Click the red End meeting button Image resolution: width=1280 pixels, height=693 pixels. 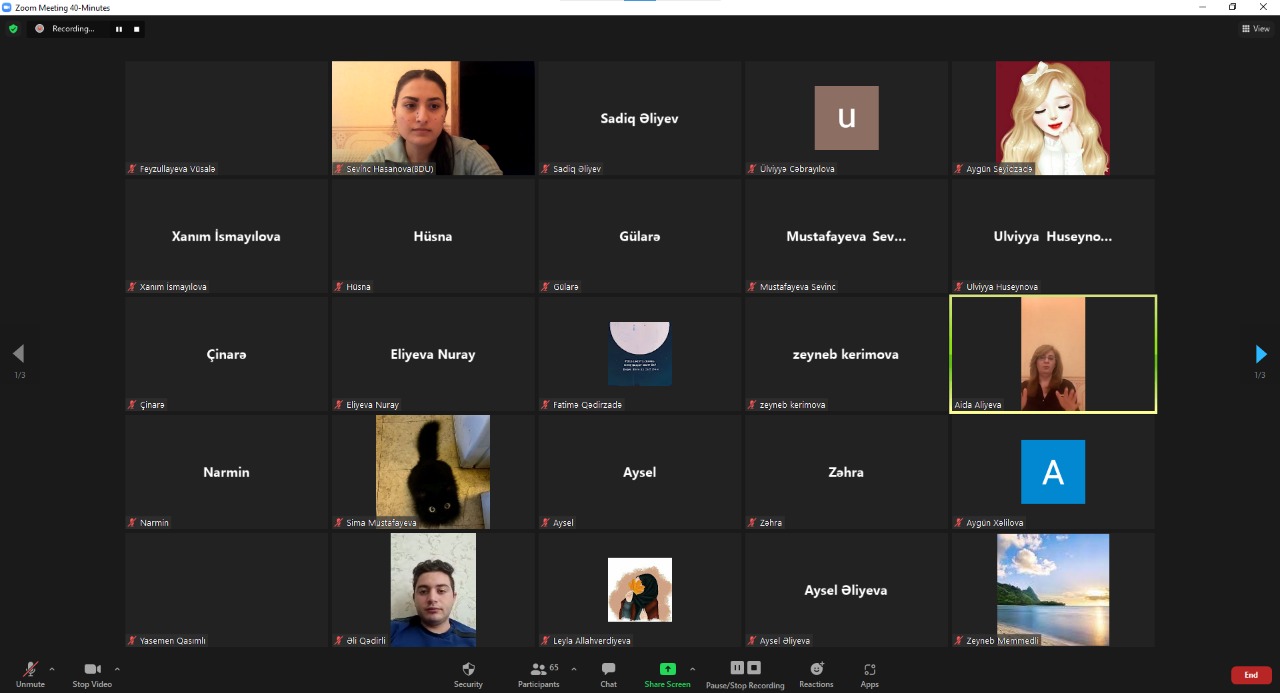click(x=1250, y=675)
